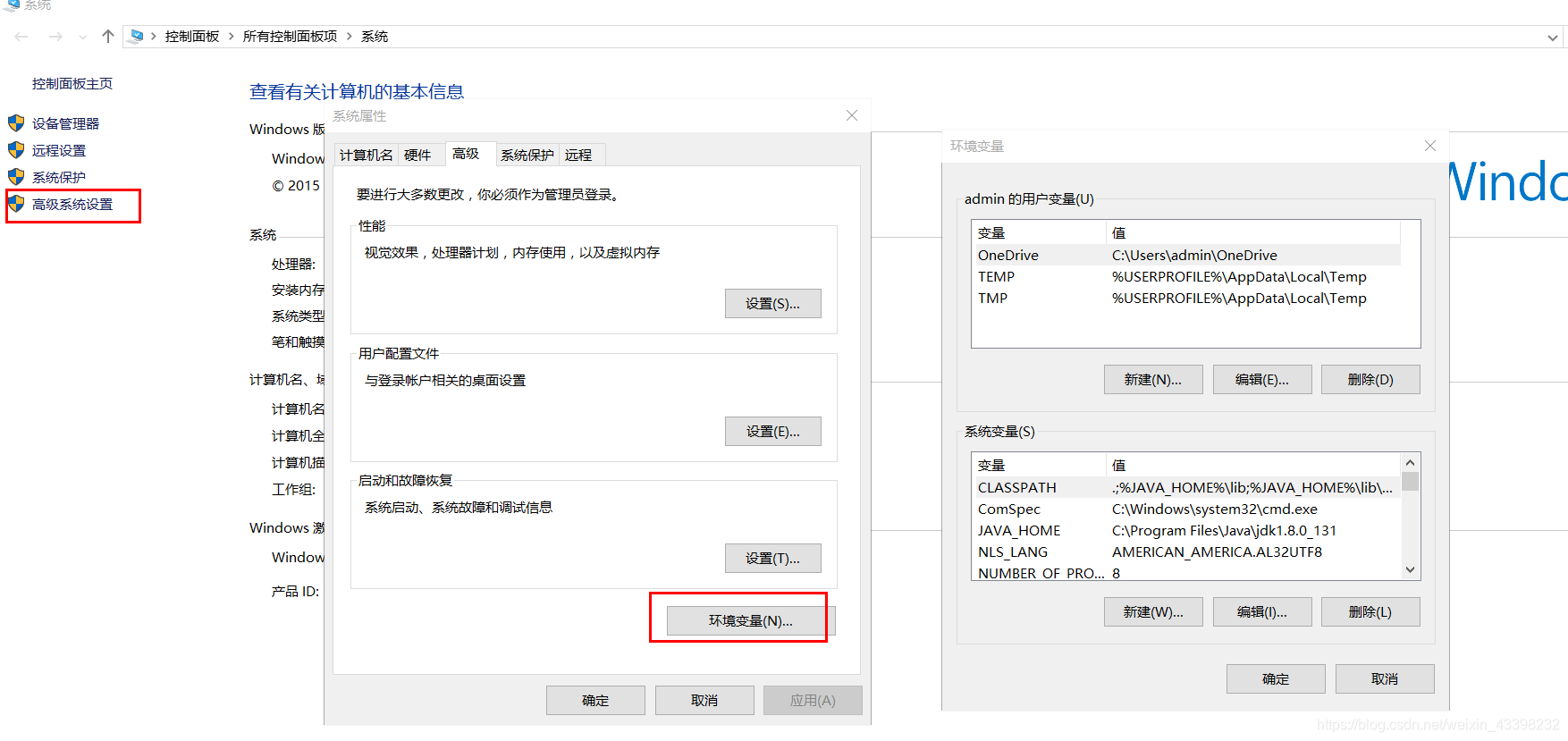Click the system variables scrollbar up arrow

(x=1410, y=463)
